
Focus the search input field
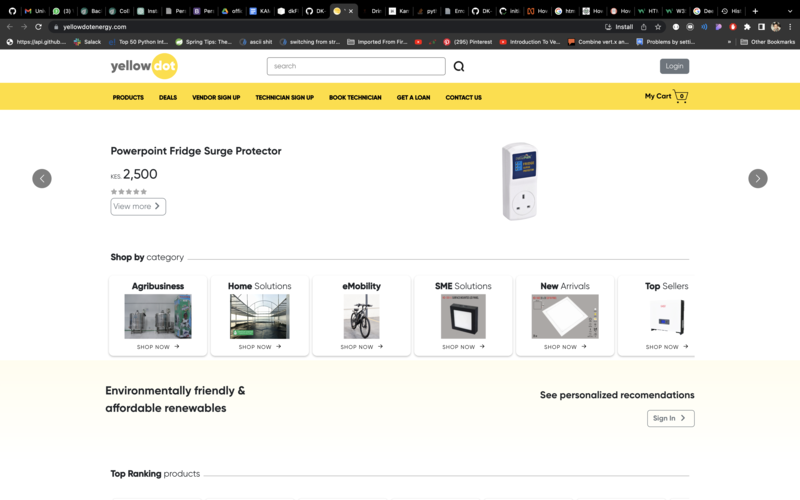tap(355, 66)
